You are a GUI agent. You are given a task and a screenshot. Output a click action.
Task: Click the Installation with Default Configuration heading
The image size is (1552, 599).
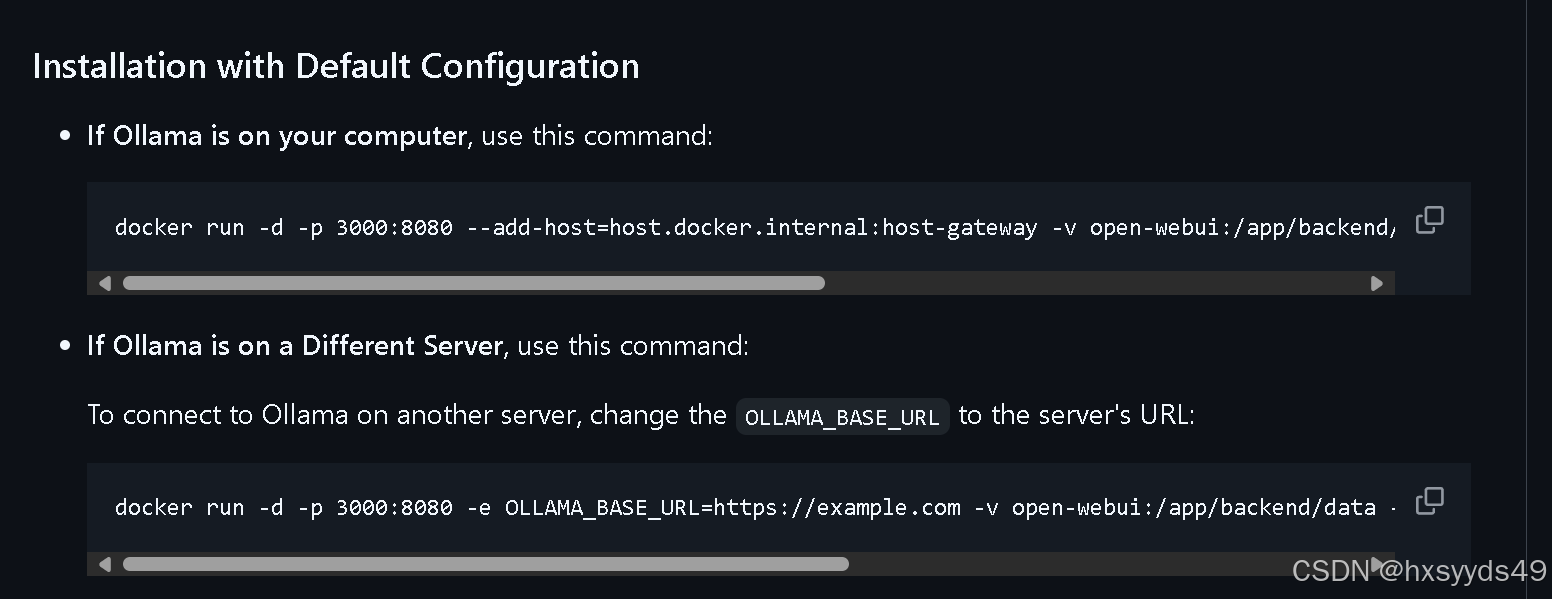pyautogui.click(x=336, y=66)
